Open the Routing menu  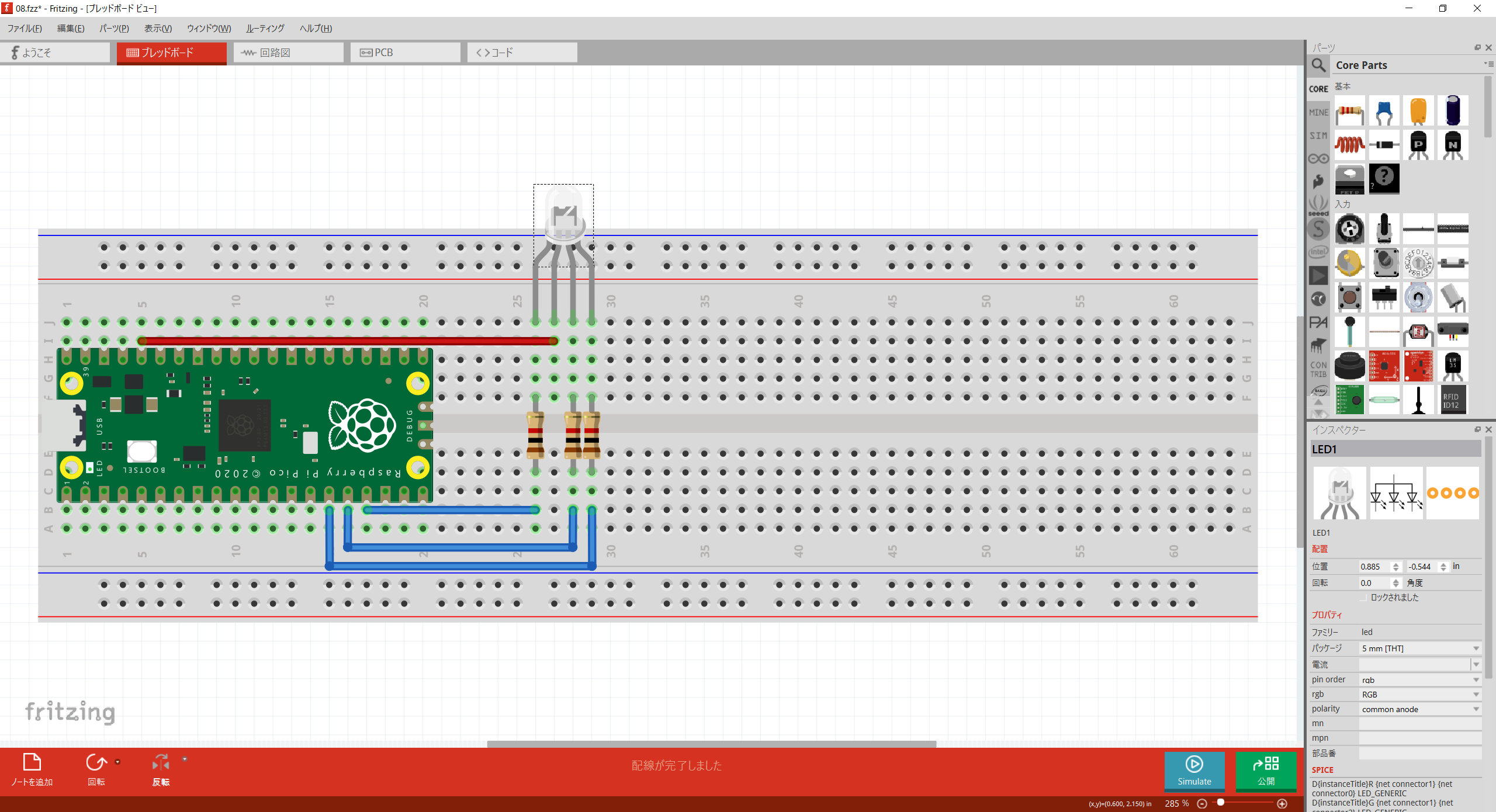click(265, 28)
